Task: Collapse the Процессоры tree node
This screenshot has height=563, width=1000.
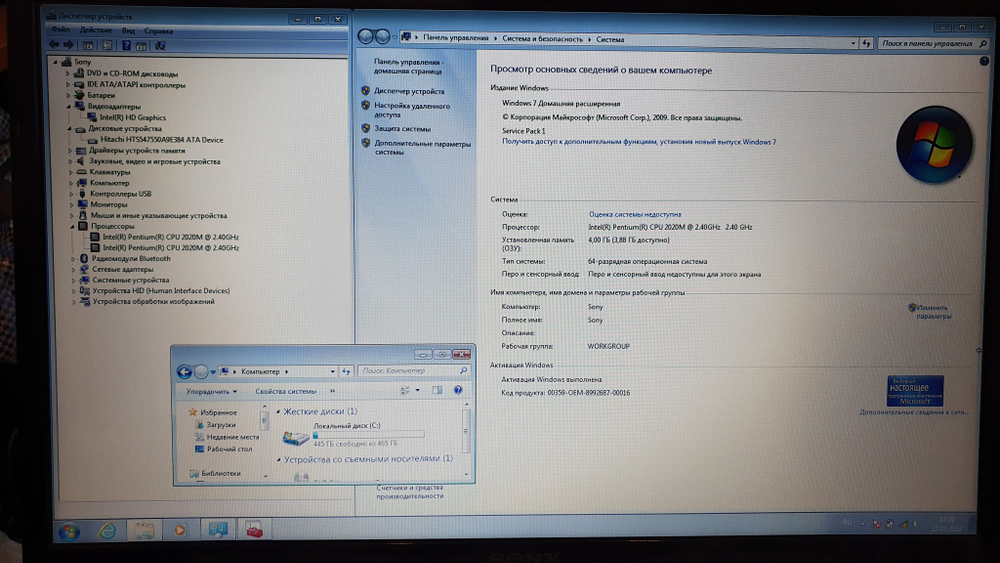Action: coord(71,226)
